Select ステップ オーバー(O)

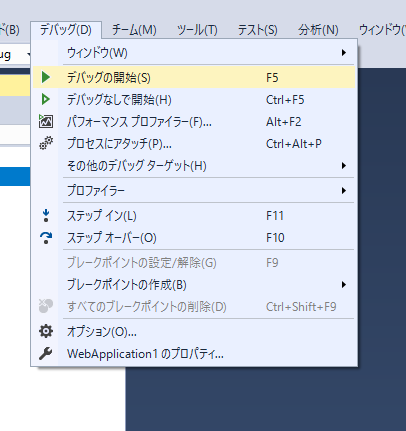pyautogui.click(x=194, y=238)
